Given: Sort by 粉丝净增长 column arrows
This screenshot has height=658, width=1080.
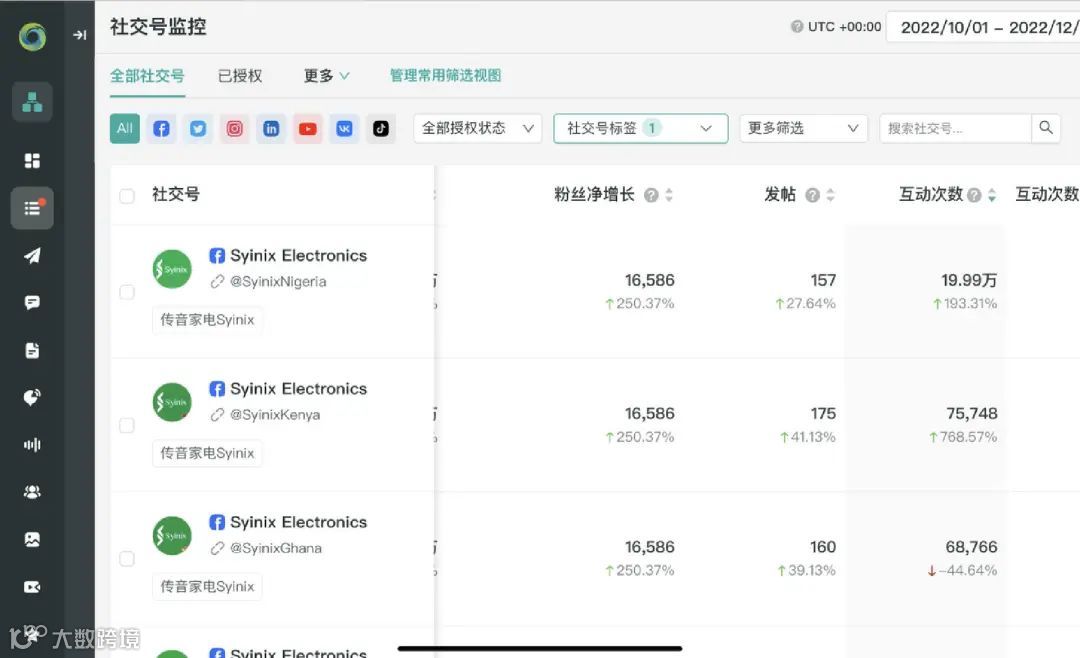Looking at the screenshot, I should [669, 195].
